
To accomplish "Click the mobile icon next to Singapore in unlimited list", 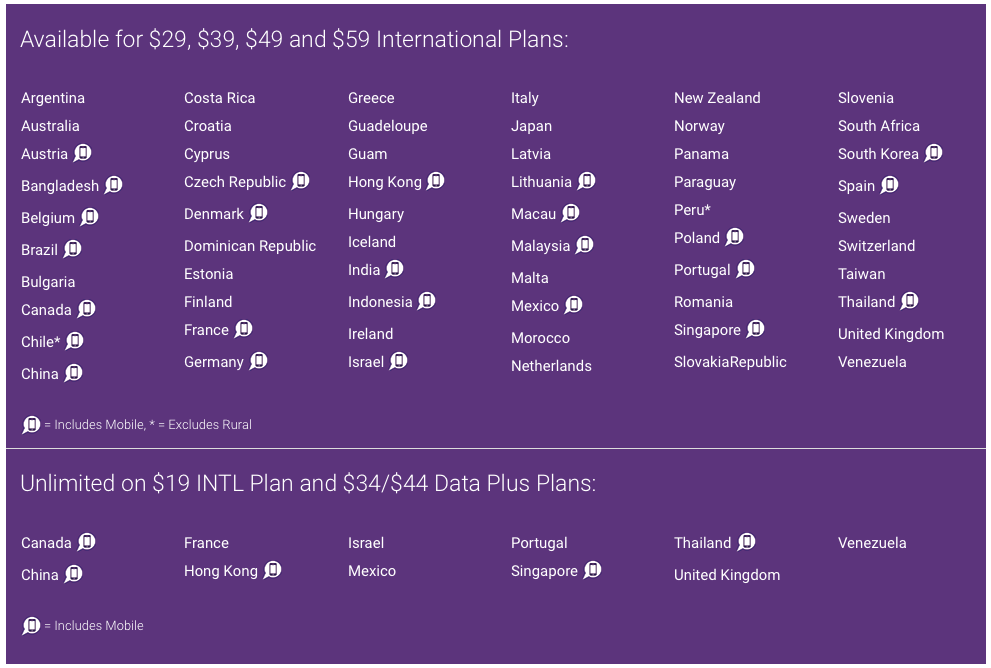I will coord(592,570).
